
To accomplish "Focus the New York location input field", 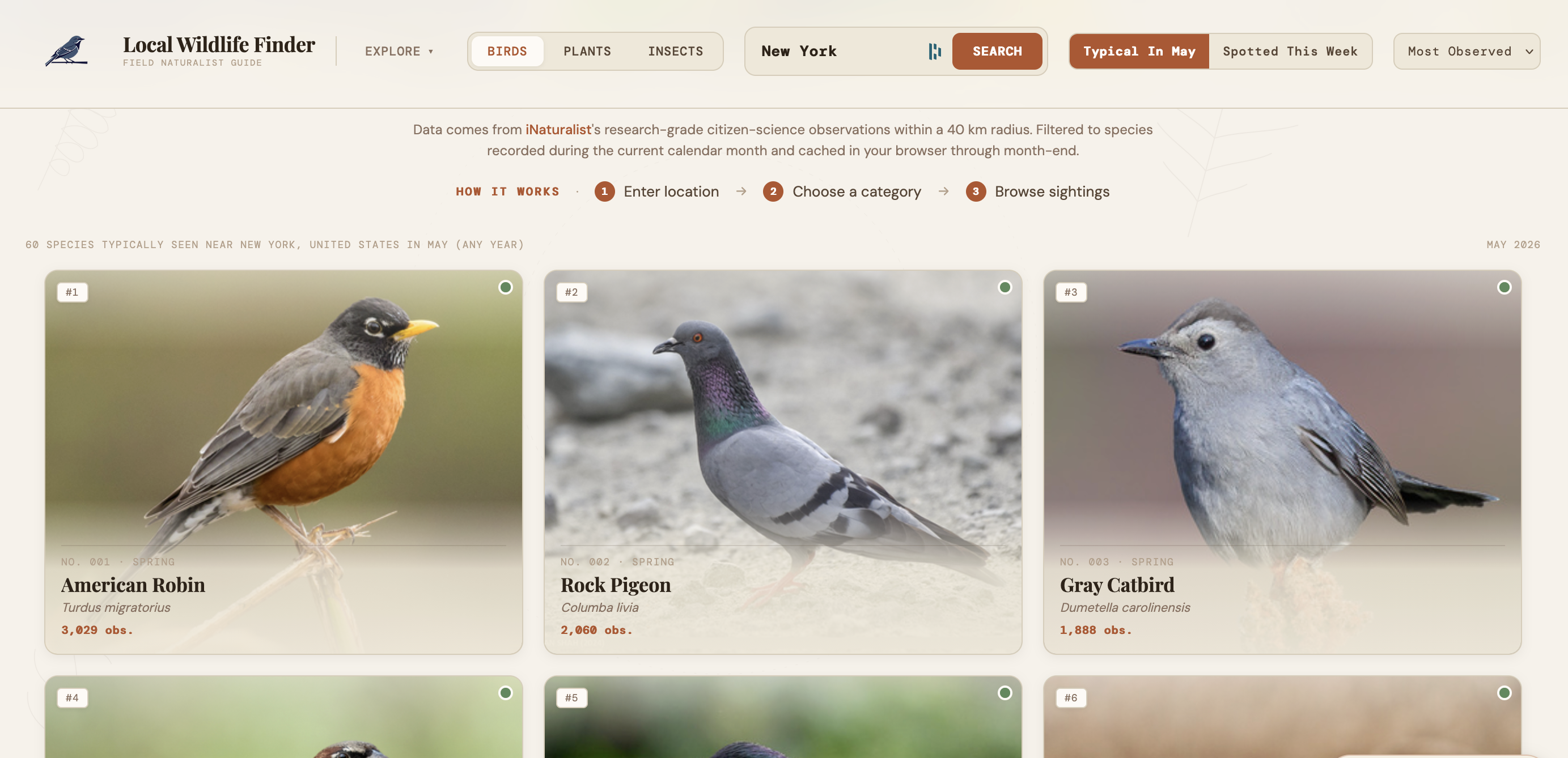I will [840, 51].
